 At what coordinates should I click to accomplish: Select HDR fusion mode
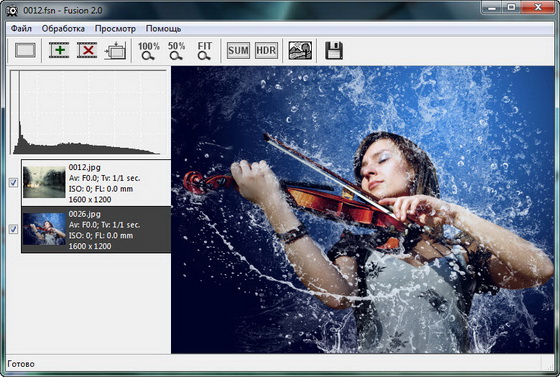click(266, 50)
